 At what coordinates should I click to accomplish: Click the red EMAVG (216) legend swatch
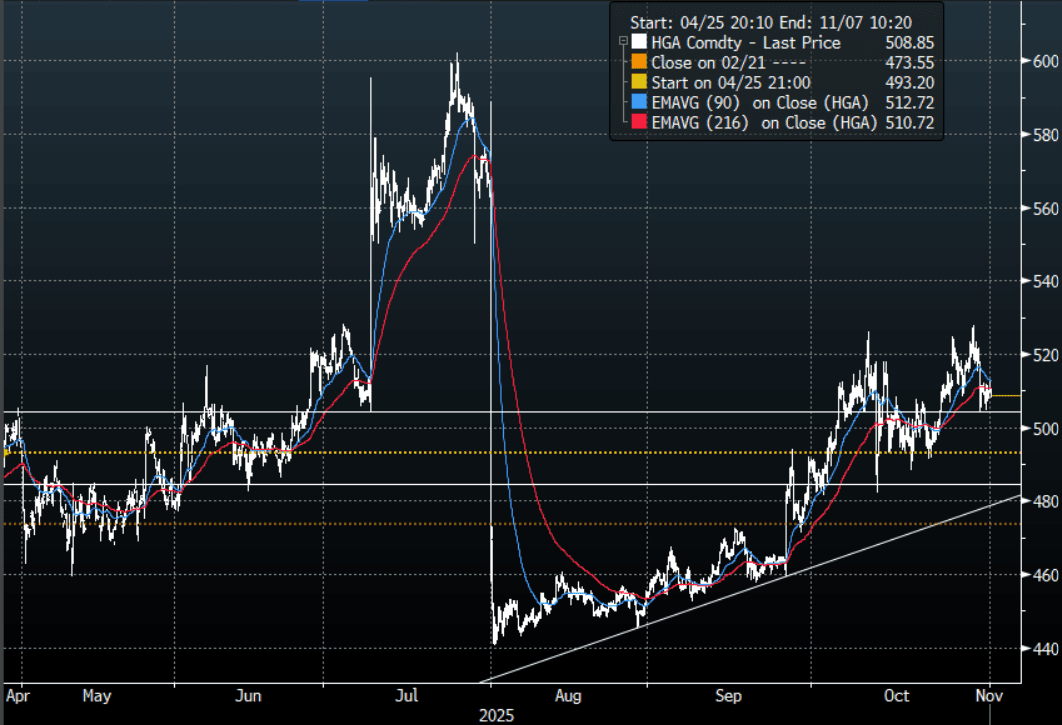pyautogui.click(x=639, y=122)
